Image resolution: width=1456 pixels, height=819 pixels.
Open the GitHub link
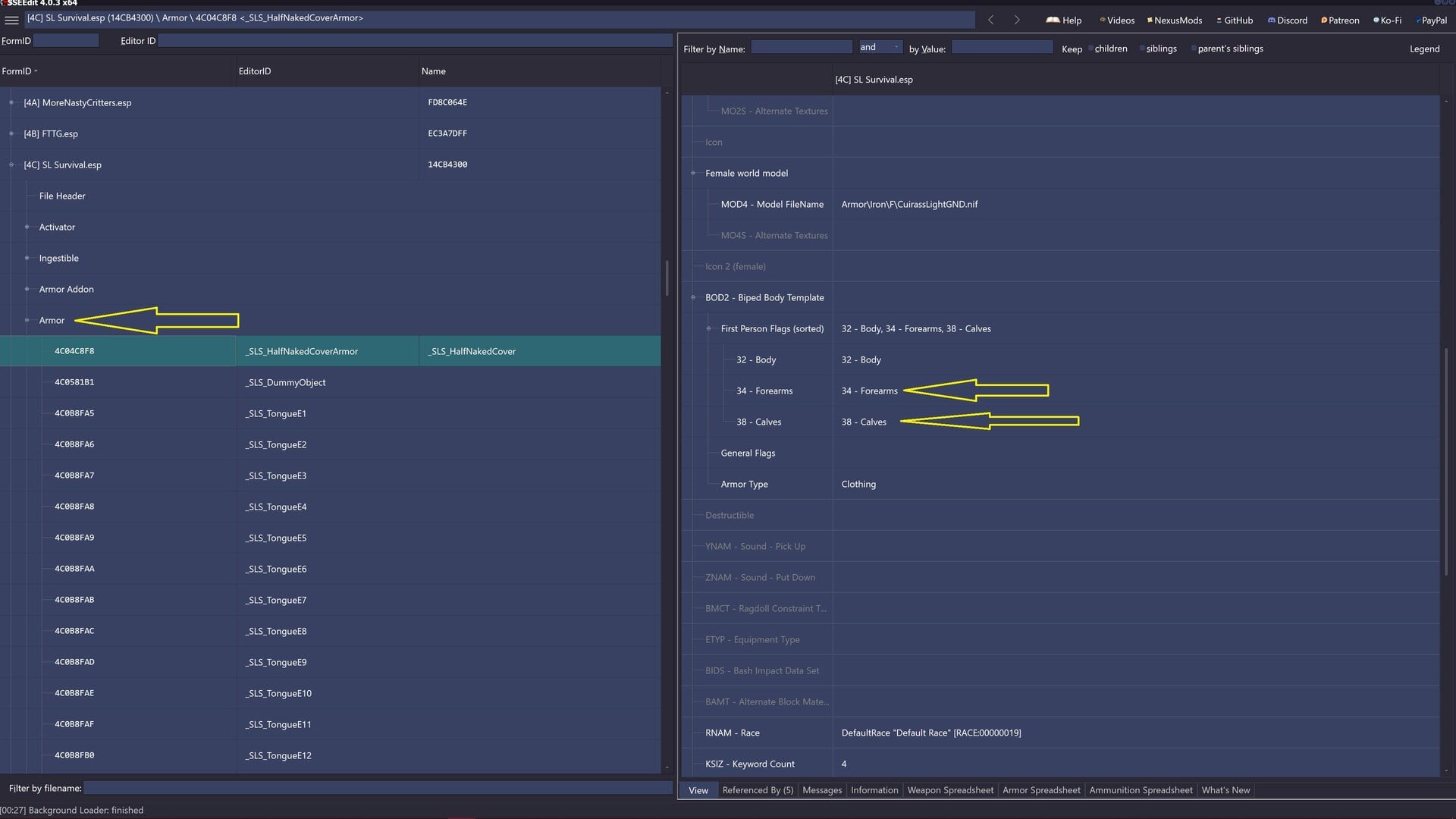(x=1235, y=20)
